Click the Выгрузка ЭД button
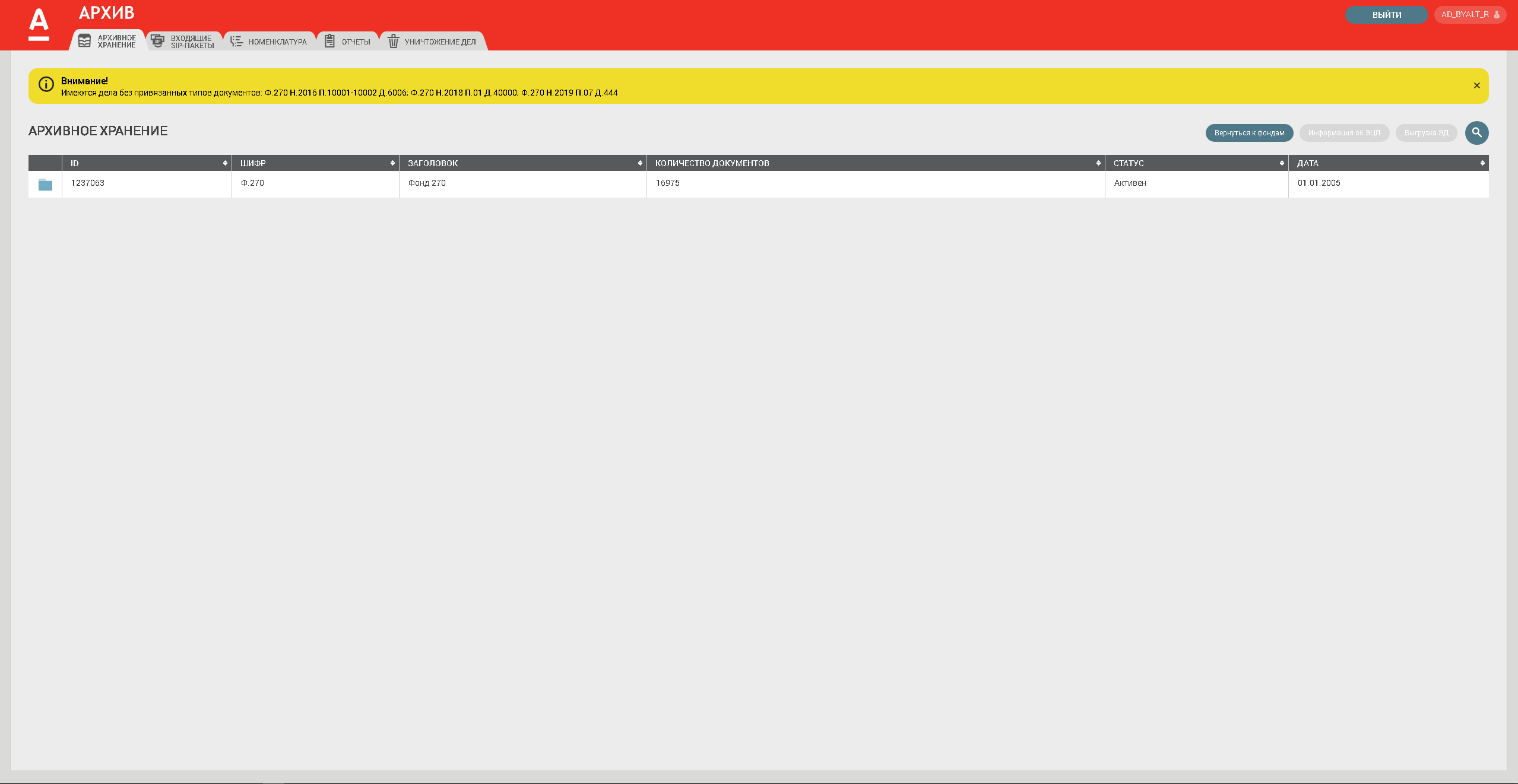 click(x=1426, y=133)
